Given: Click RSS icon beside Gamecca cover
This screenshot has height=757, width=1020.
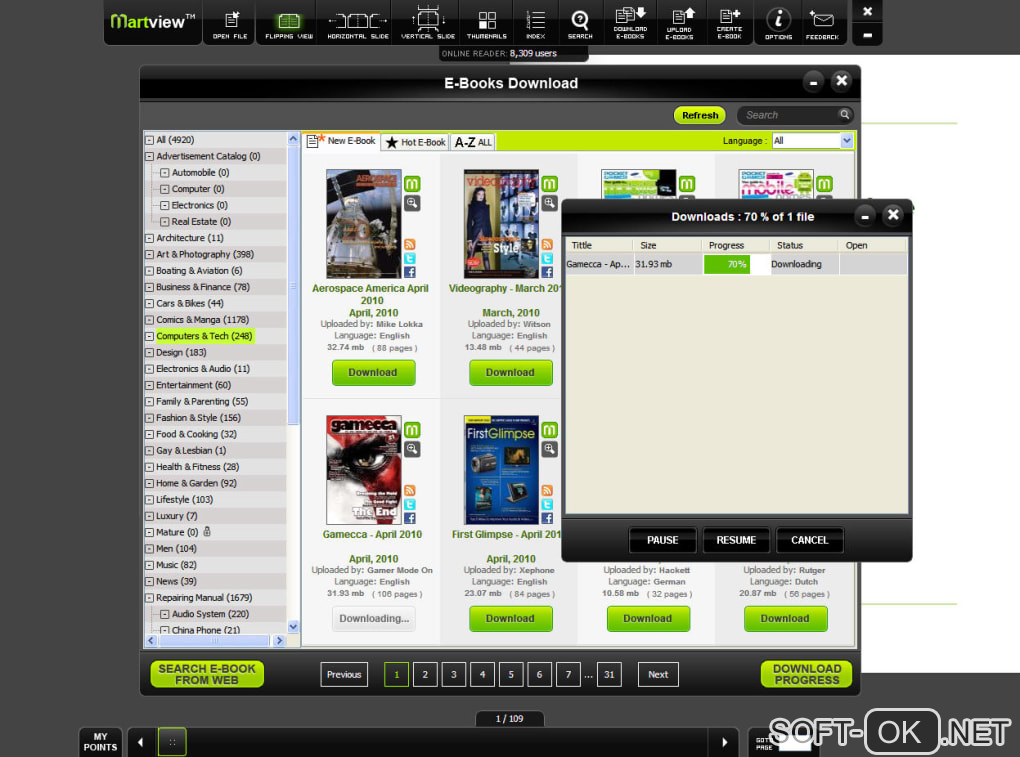Looking at the screenshot, I should click(410, 490).
